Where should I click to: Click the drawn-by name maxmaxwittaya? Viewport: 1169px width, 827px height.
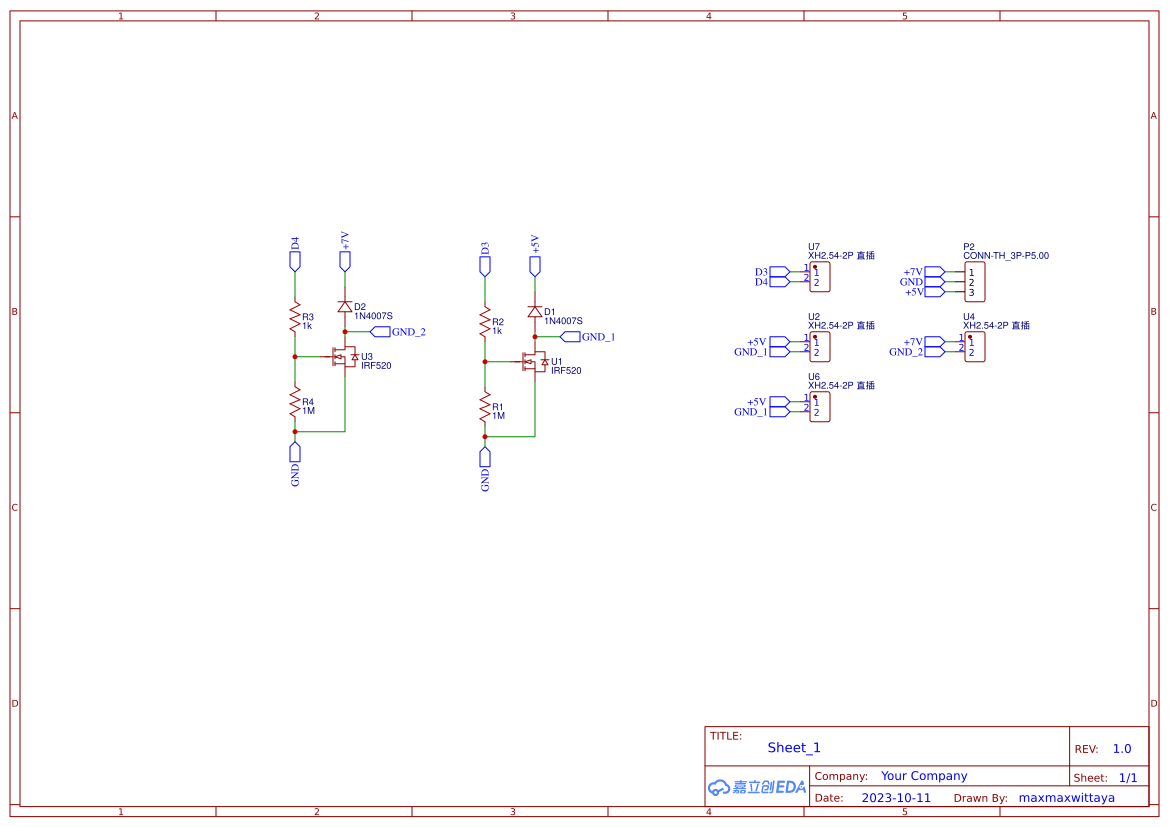tap(1066, 797)
